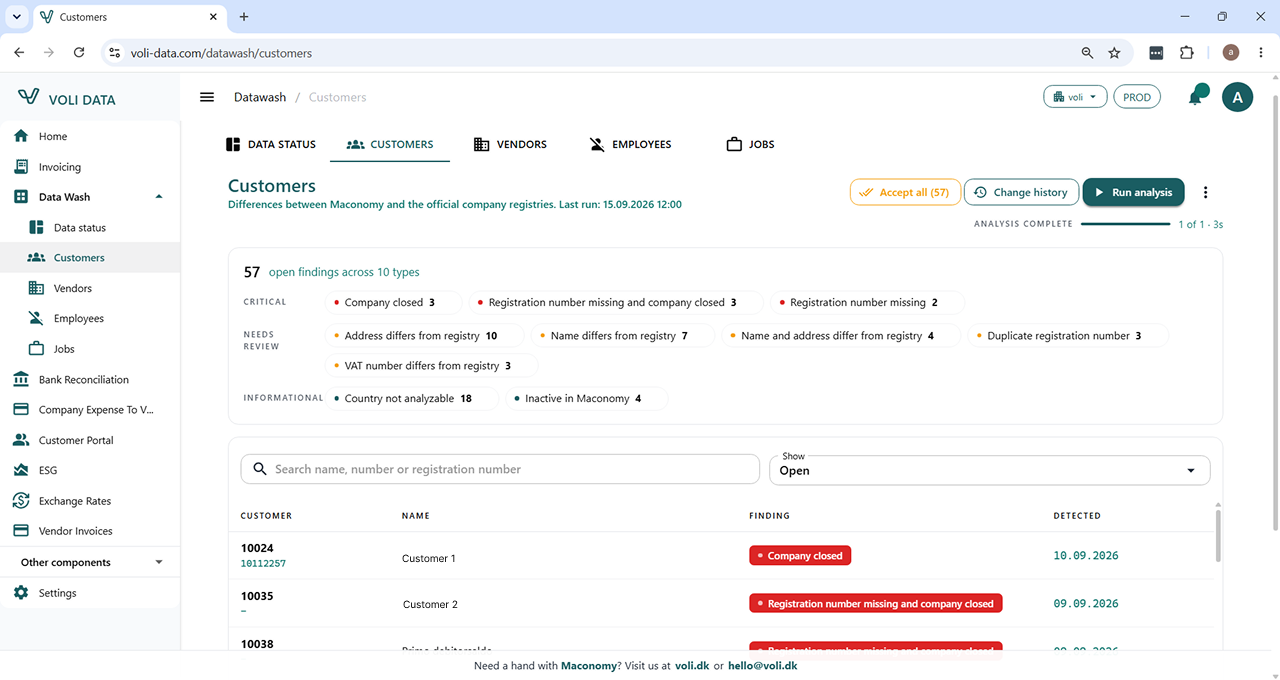Click the table vertical scrollbar
The image size is (1280, 680).
point(1217,535)
